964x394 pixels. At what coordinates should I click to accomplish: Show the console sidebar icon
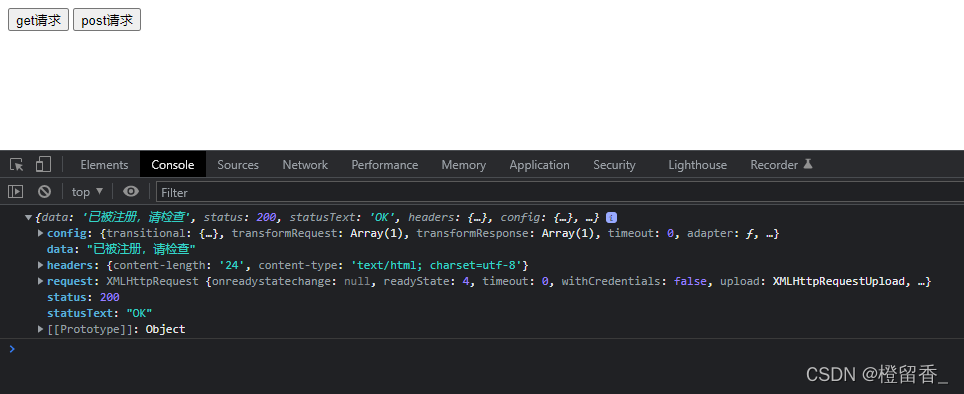pos(15,192)
